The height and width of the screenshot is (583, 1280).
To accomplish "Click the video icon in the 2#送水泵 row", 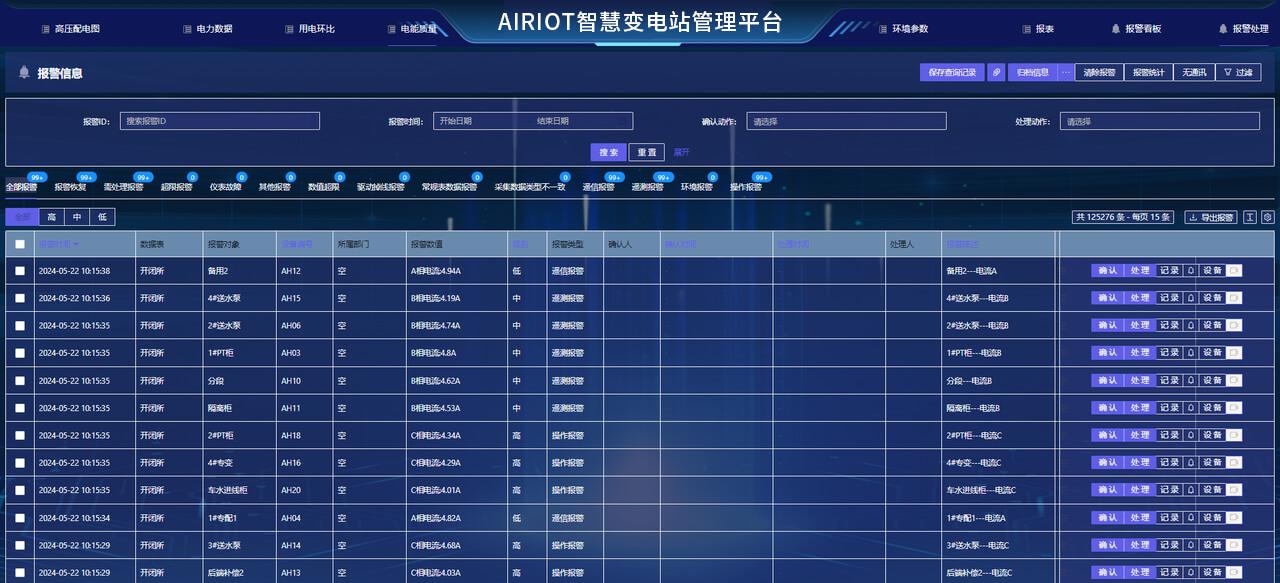I will pyautogui.click(x=1234, y=325).
